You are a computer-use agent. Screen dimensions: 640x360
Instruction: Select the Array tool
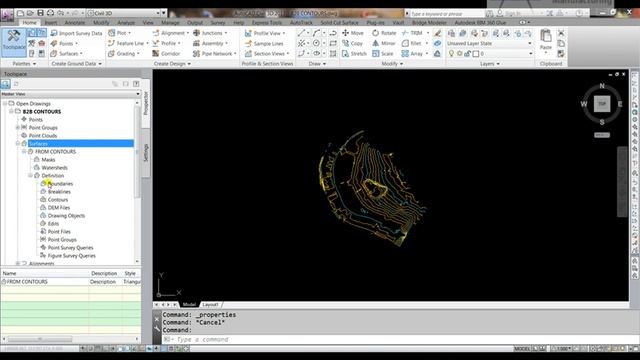point(412,53)
